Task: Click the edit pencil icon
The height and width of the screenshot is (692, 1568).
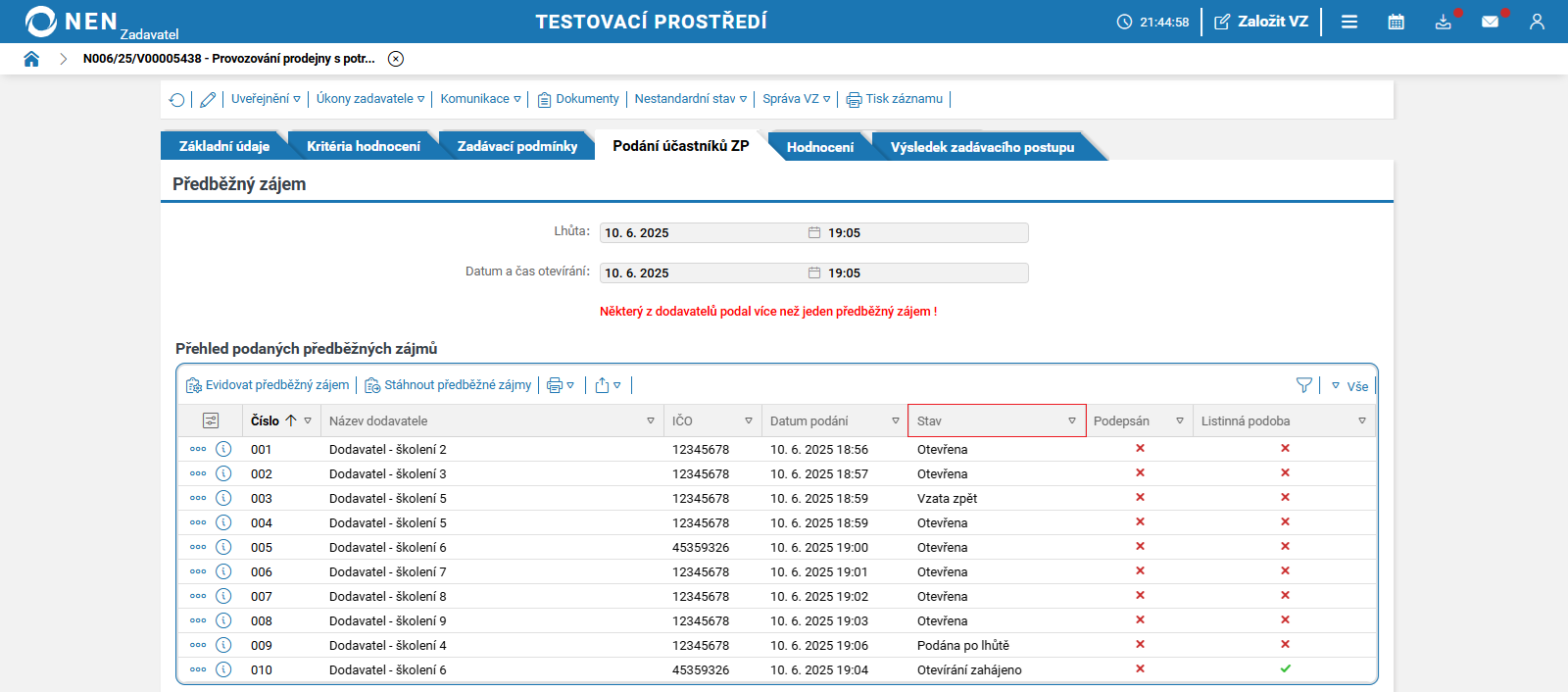Action: (208, 99)
